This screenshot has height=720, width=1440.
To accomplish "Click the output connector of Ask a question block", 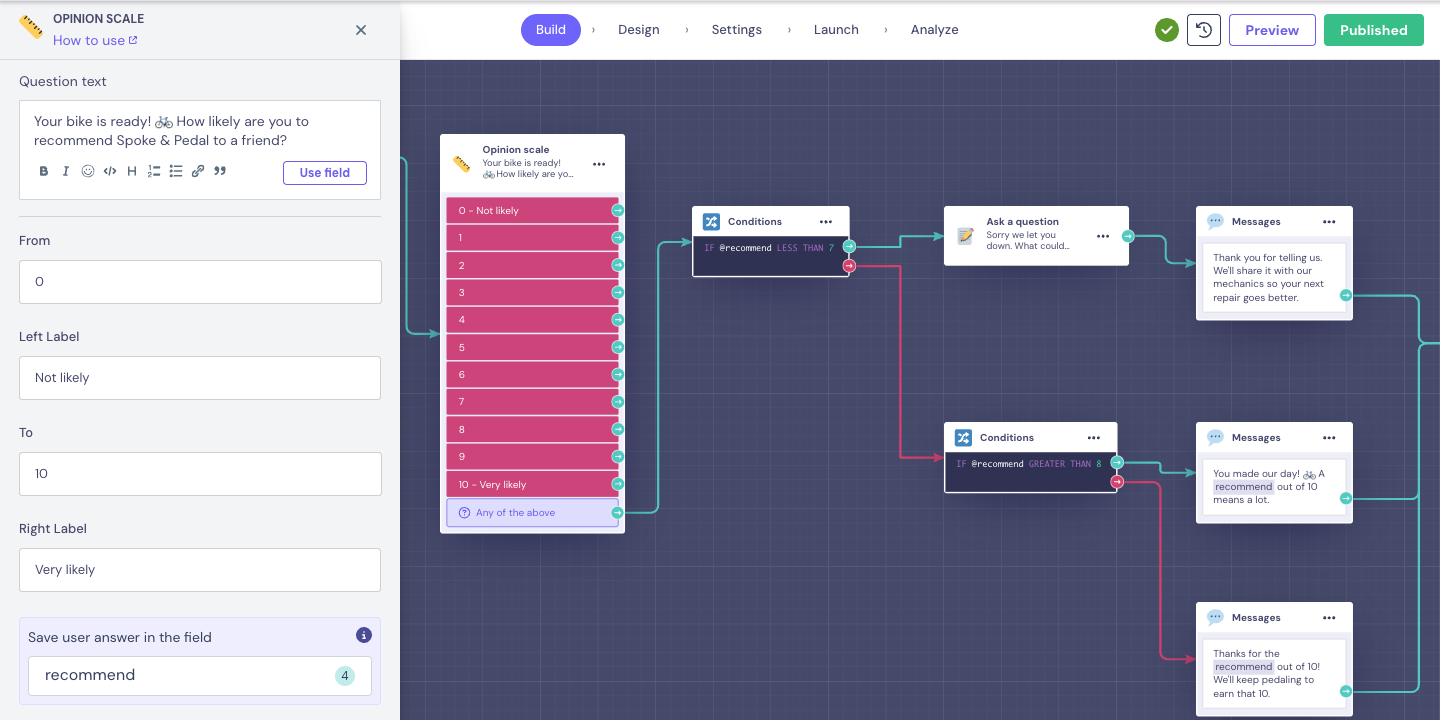I will [x=1128, y=236].
